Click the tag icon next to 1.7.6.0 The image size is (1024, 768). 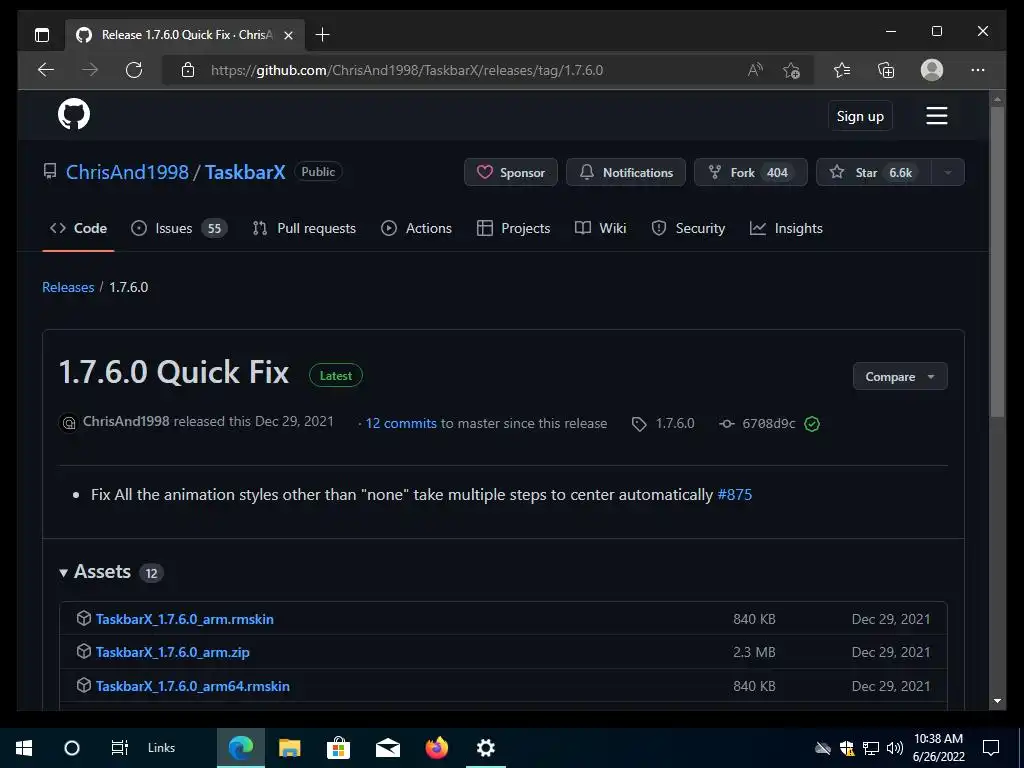[x=639, y=424]
